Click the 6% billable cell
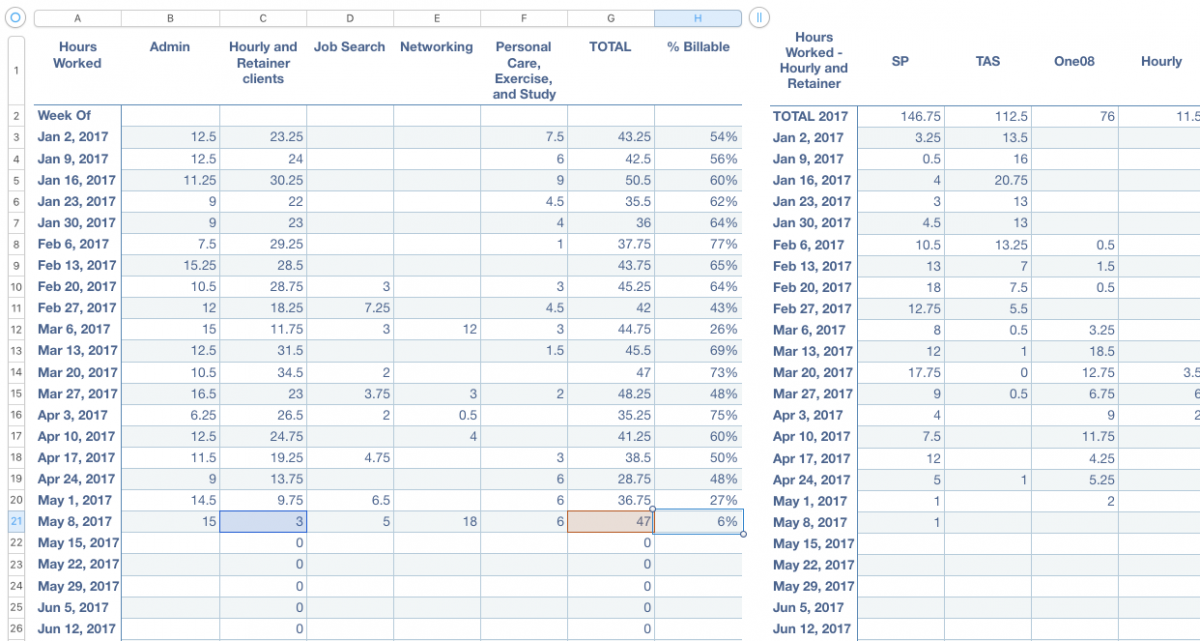 [698, 521]
